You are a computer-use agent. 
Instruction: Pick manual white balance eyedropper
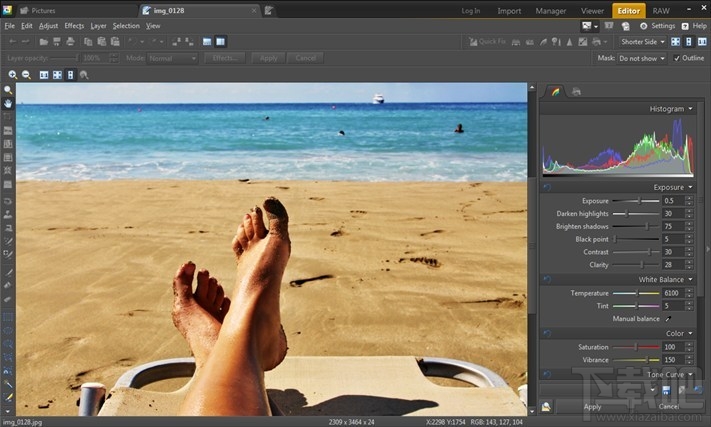click(x=668, y=319)
